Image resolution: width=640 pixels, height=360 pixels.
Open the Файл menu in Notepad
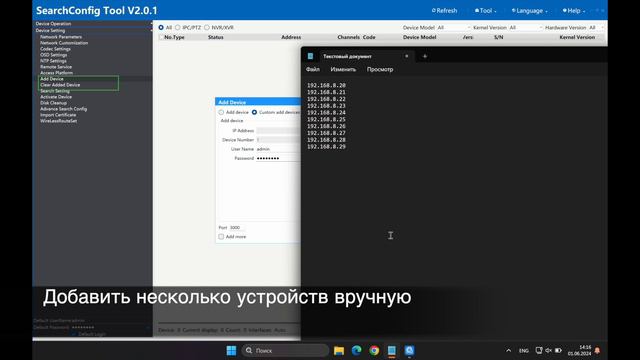click(x=313, y=69)
